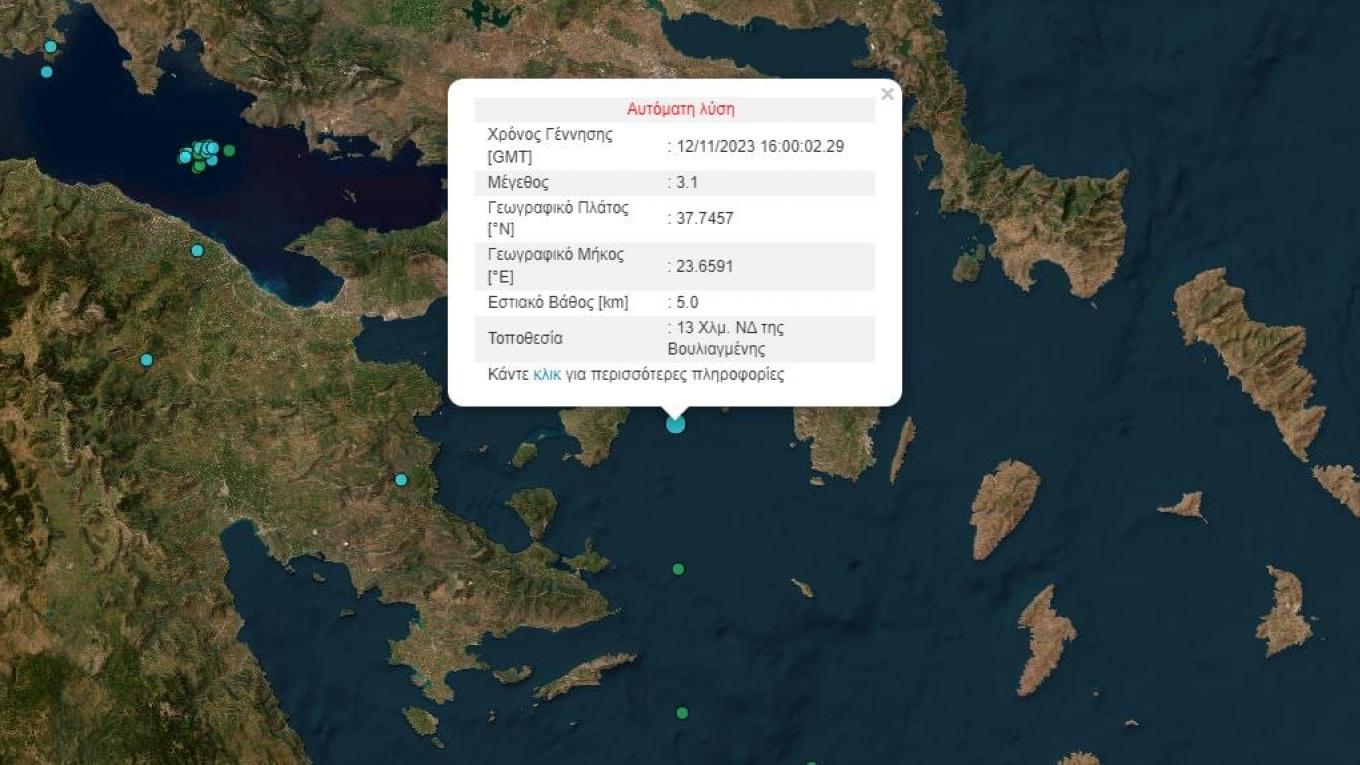
Task: Click cyan marker on land south of the gulf
Action: (x=197, y=250)
